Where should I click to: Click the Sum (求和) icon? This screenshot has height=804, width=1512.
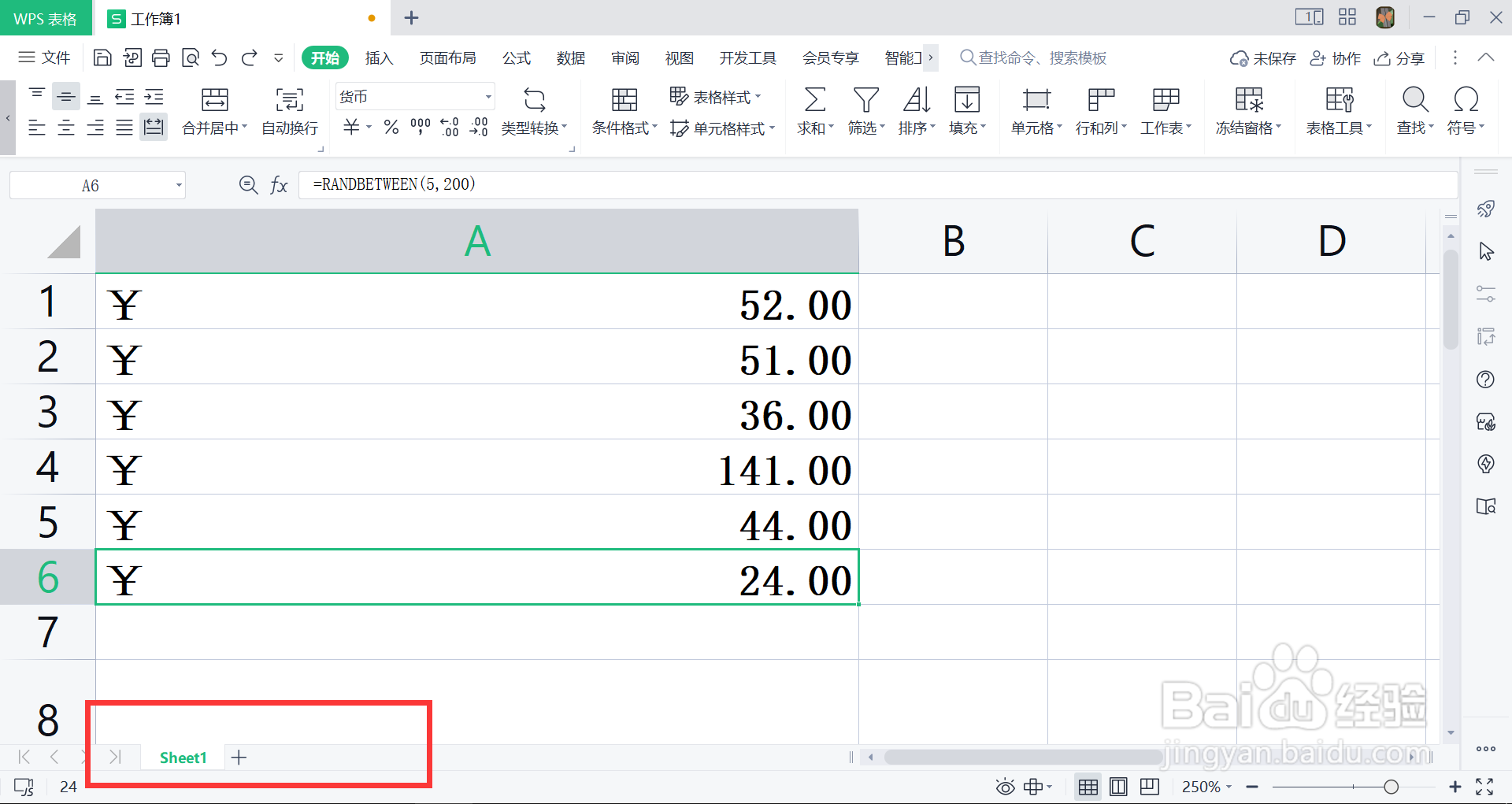coord(814,99)
